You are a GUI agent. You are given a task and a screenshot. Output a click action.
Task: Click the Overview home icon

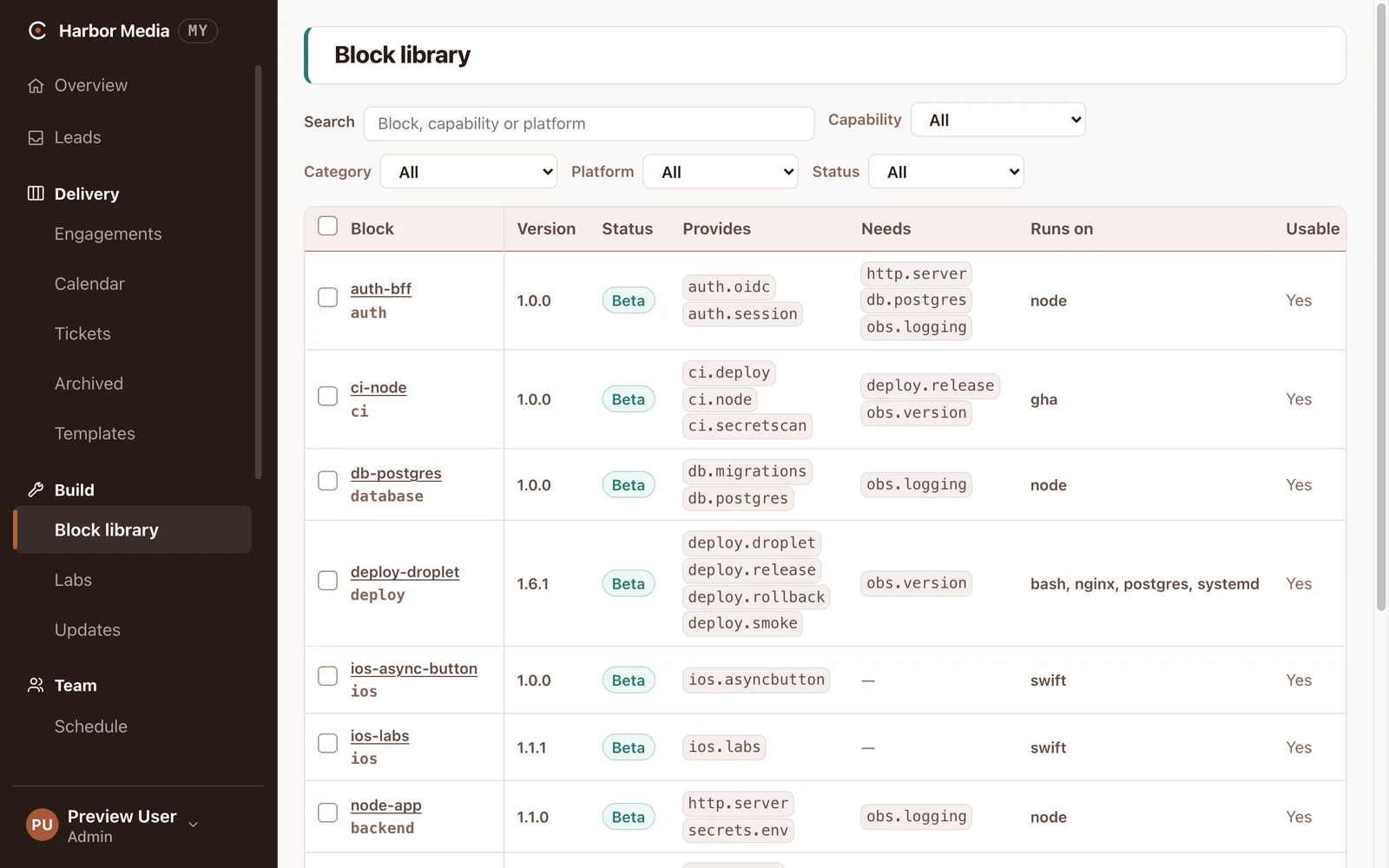point(36,85)
